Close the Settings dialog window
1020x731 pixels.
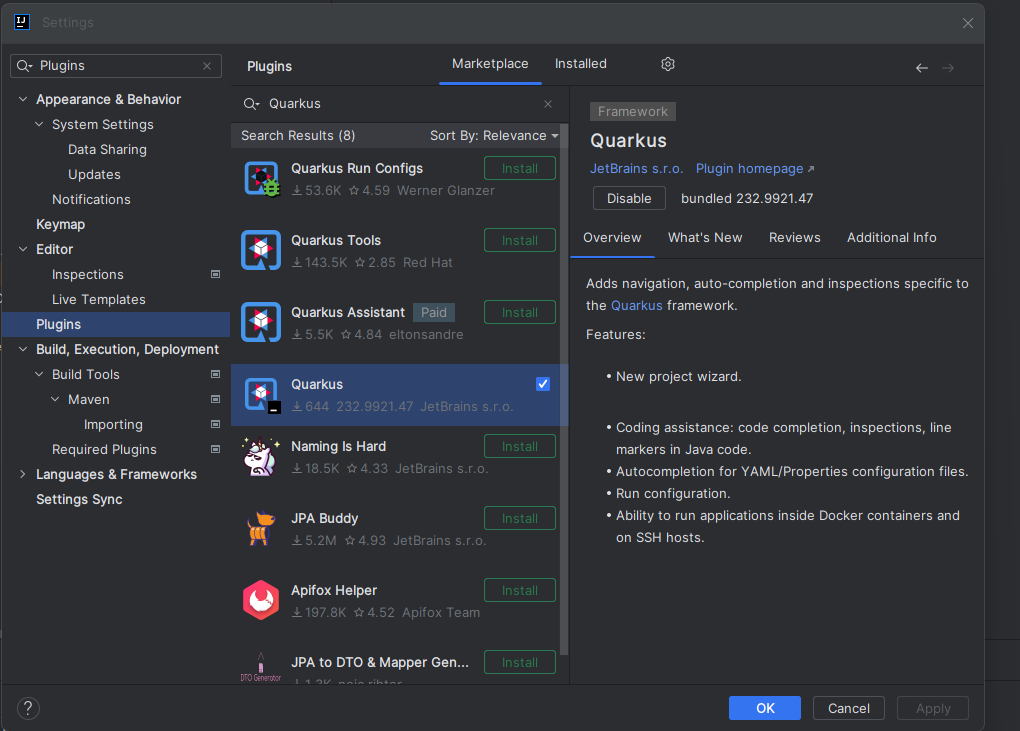tap(967, 23)
